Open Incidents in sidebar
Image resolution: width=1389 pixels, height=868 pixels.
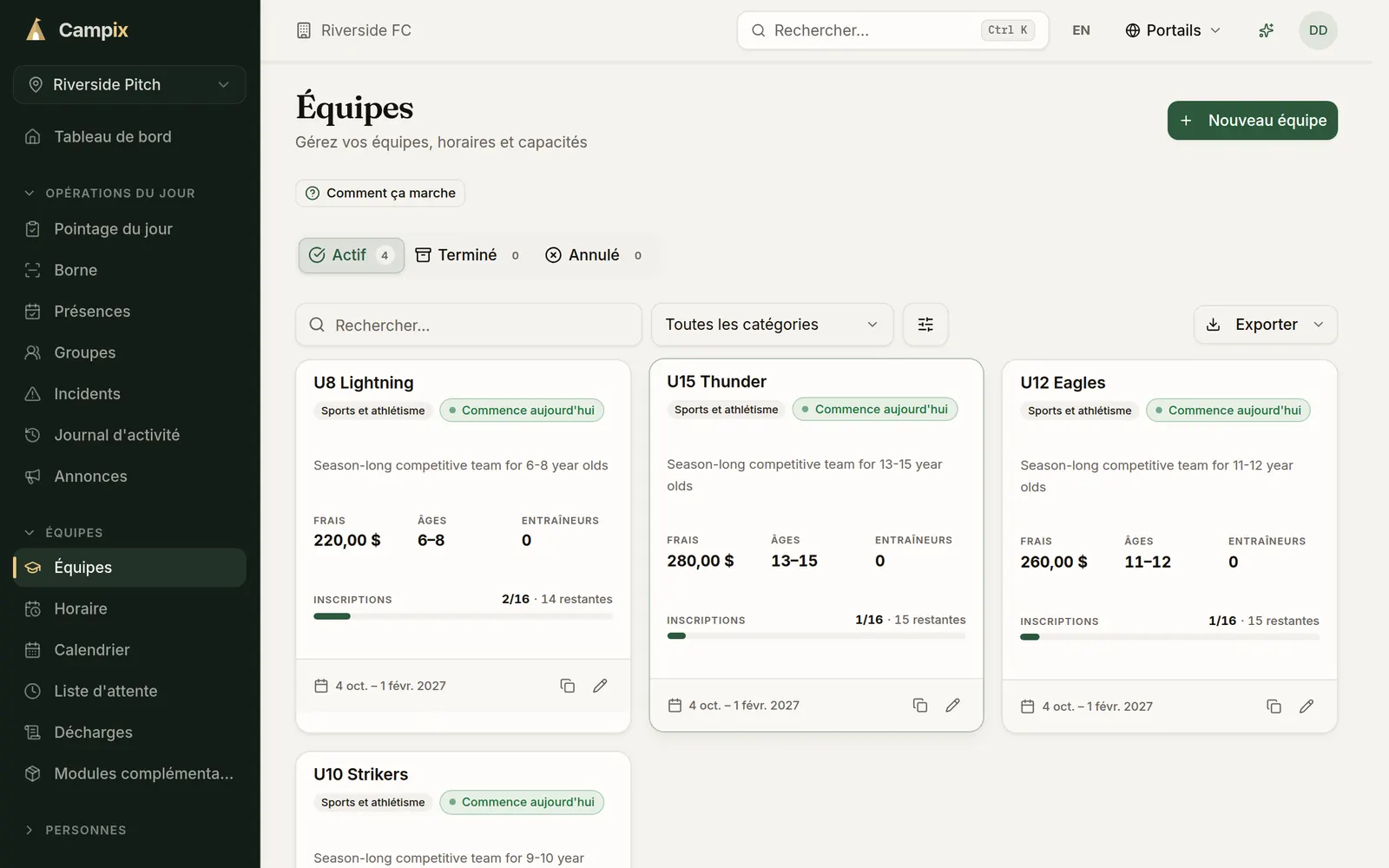[x=130, y=394]
